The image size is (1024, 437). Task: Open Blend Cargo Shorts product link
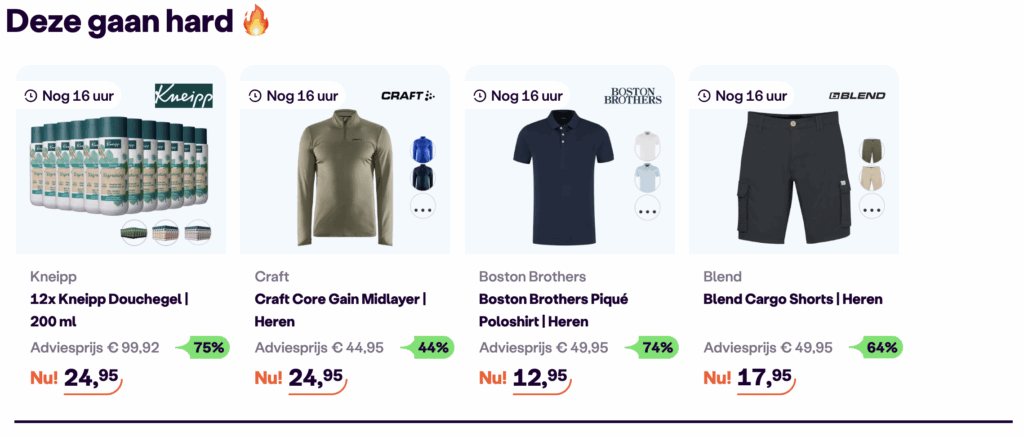(793, 299)
